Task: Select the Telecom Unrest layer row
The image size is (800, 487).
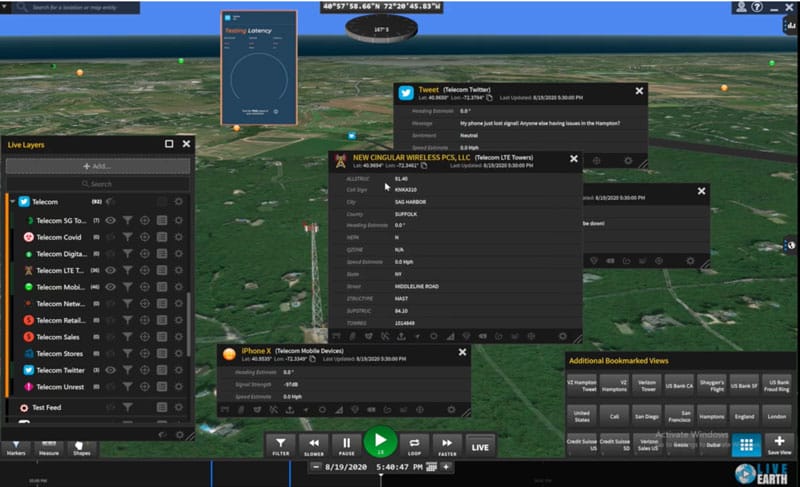Action: coord(99,387)
